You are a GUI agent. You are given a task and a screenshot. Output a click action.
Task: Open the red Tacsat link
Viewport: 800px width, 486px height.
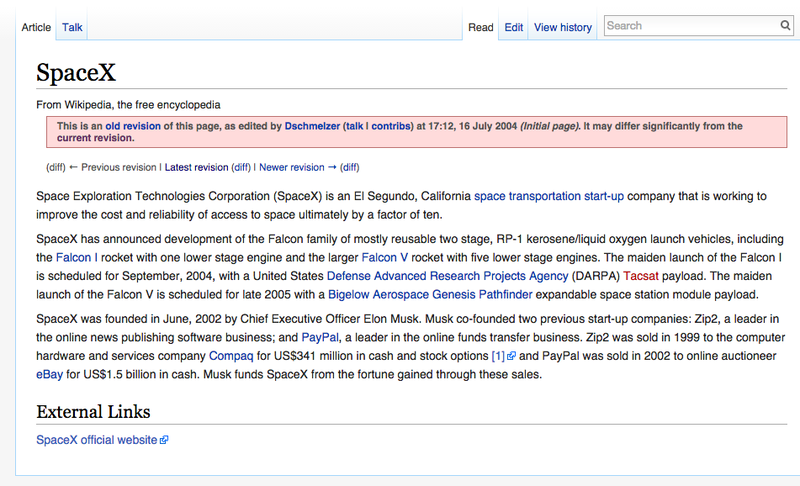[641, 276]
